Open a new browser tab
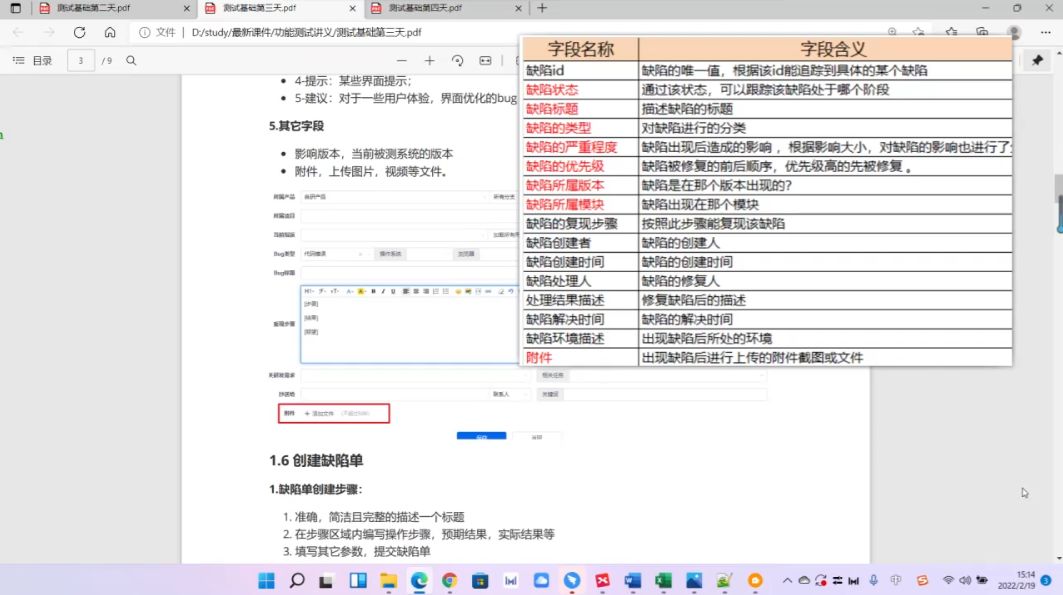This screenshot has width=1063, height=595. tap(540, 10)
